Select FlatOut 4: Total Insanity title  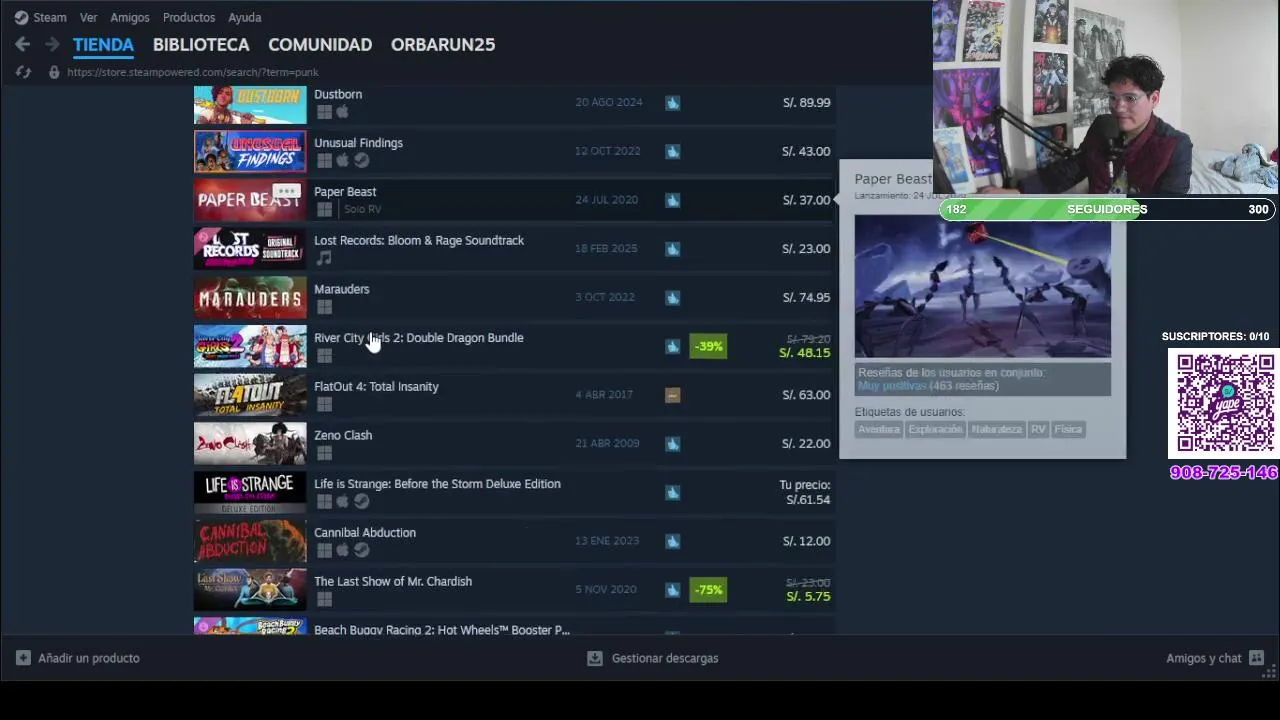376,387
